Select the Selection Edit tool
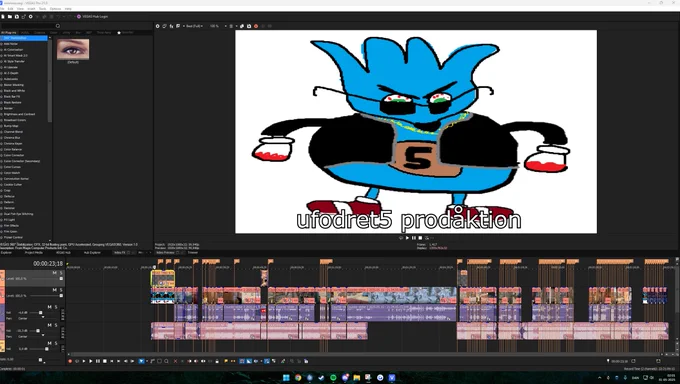The width and height of the screenshot is (680, 384). click(x=159, y=361)
